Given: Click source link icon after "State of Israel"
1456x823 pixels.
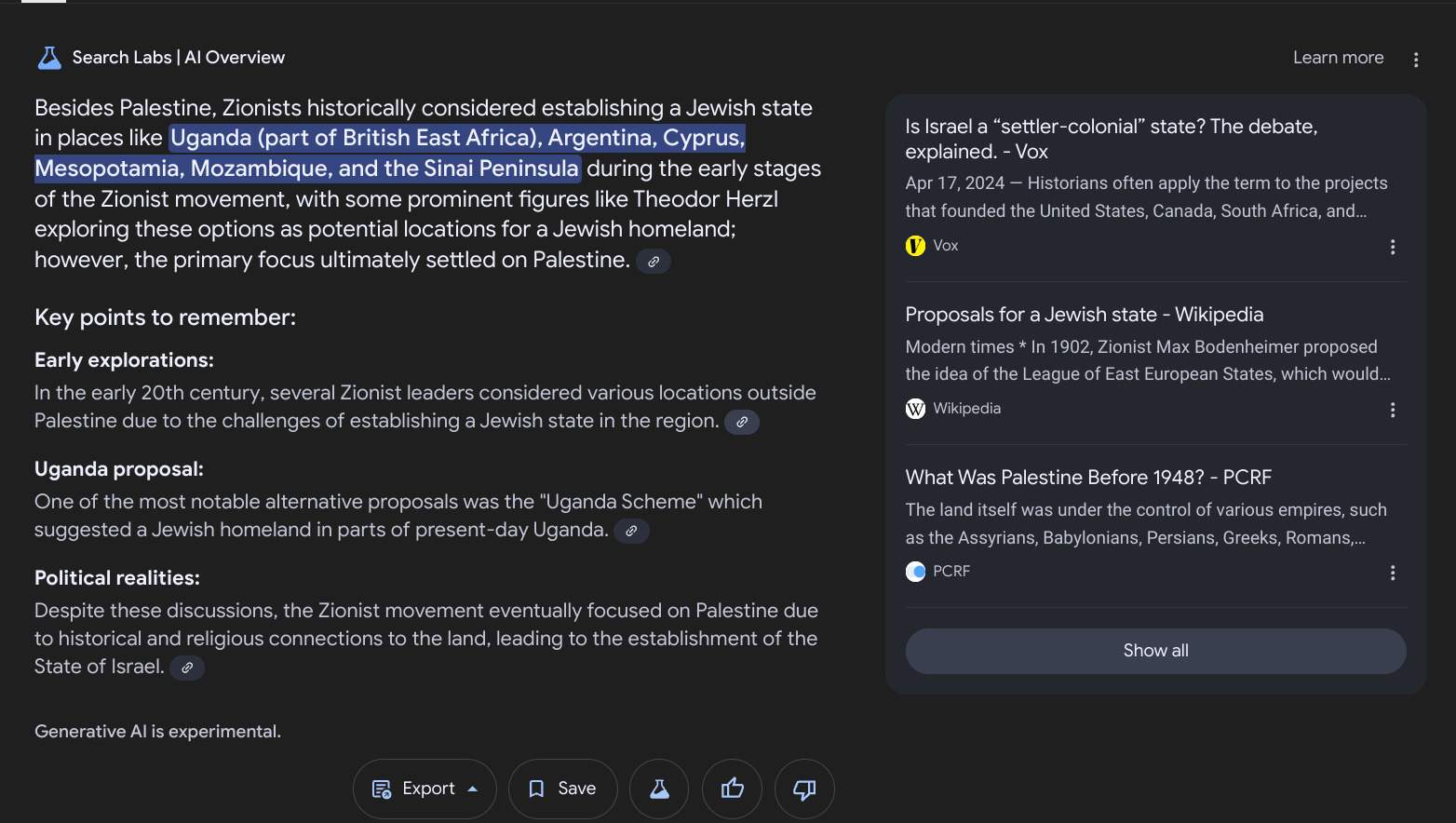Looking at the screenshot, I should tap(187, 668).
